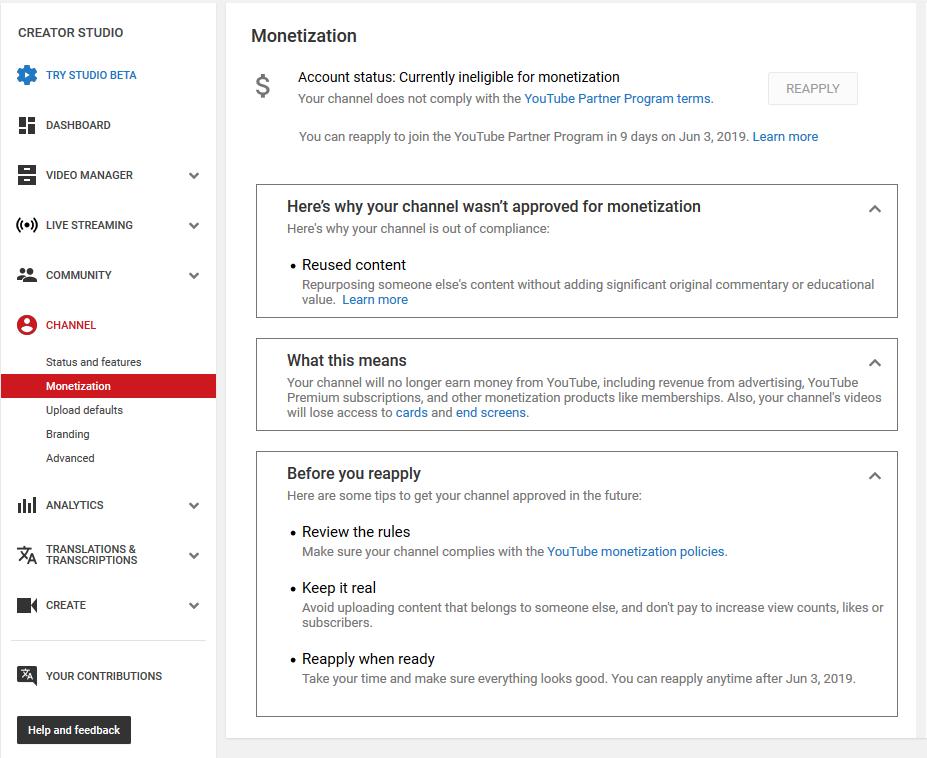Click the Reapply button

813,89
